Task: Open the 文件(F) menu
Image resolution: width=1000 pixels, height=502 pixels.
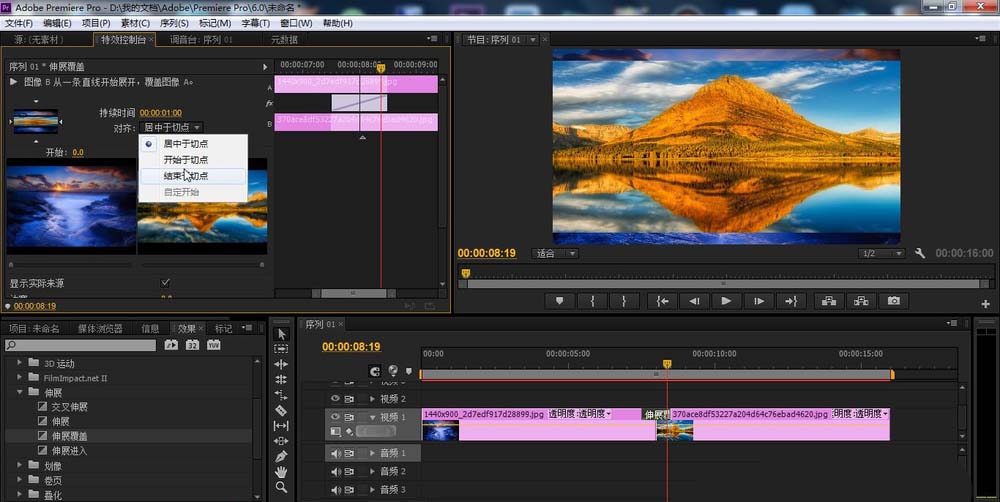Action: coord(19,23)
